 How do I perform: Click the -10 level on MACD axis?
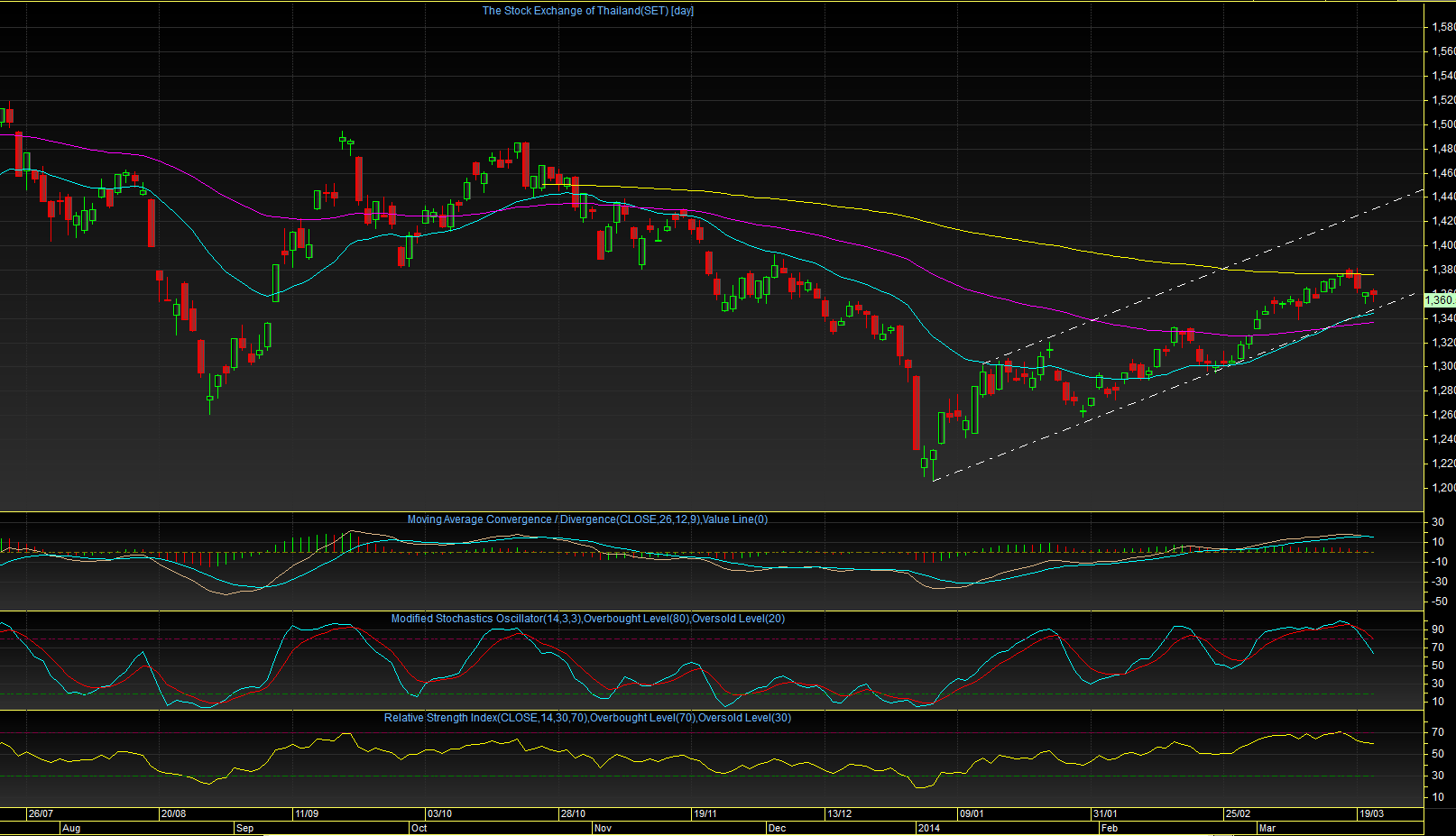tap(1439, 562)
